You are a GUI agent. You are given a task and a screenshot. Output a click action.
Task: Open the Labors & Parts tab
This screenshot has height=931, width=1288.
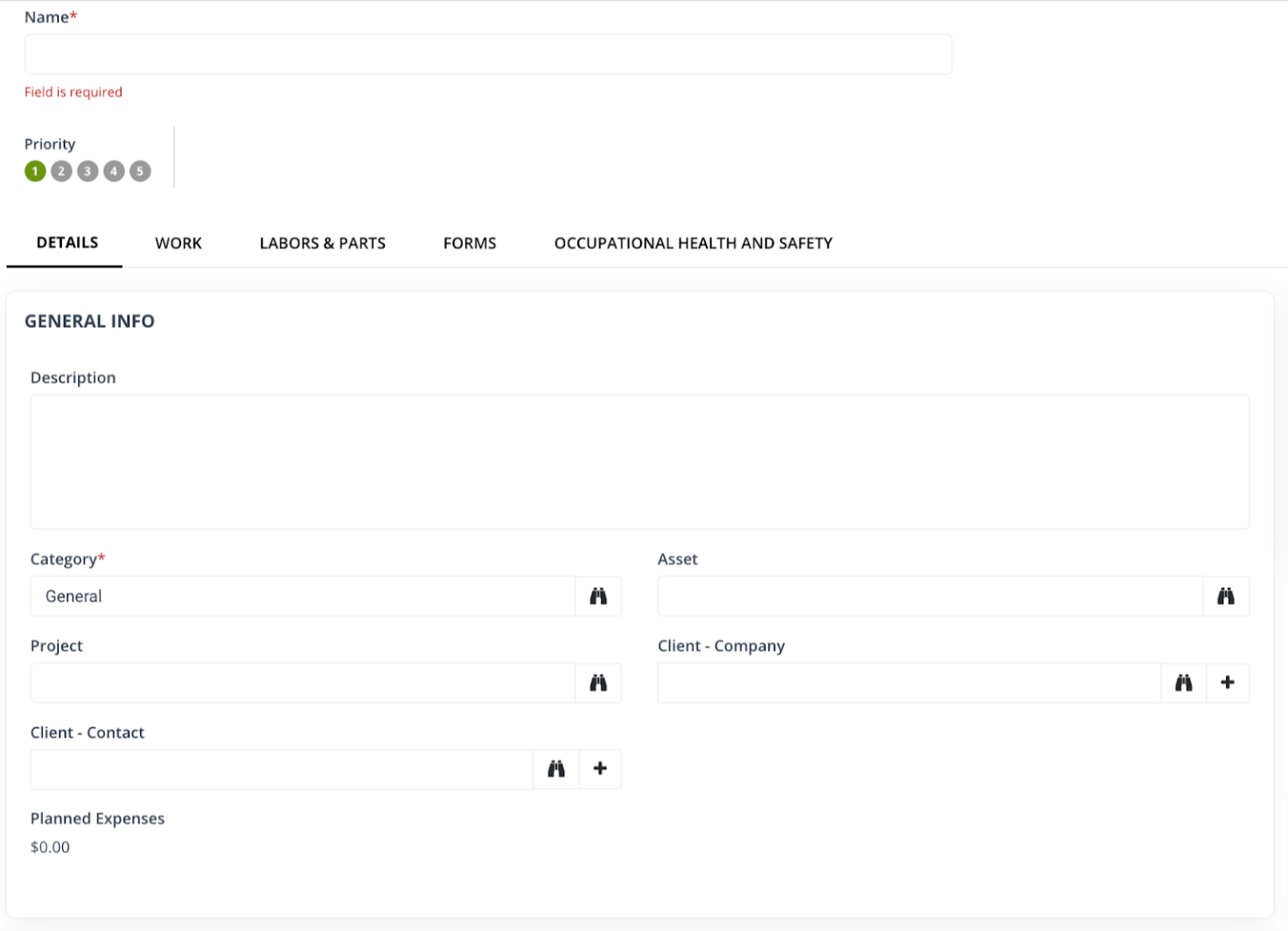(322, 242)
